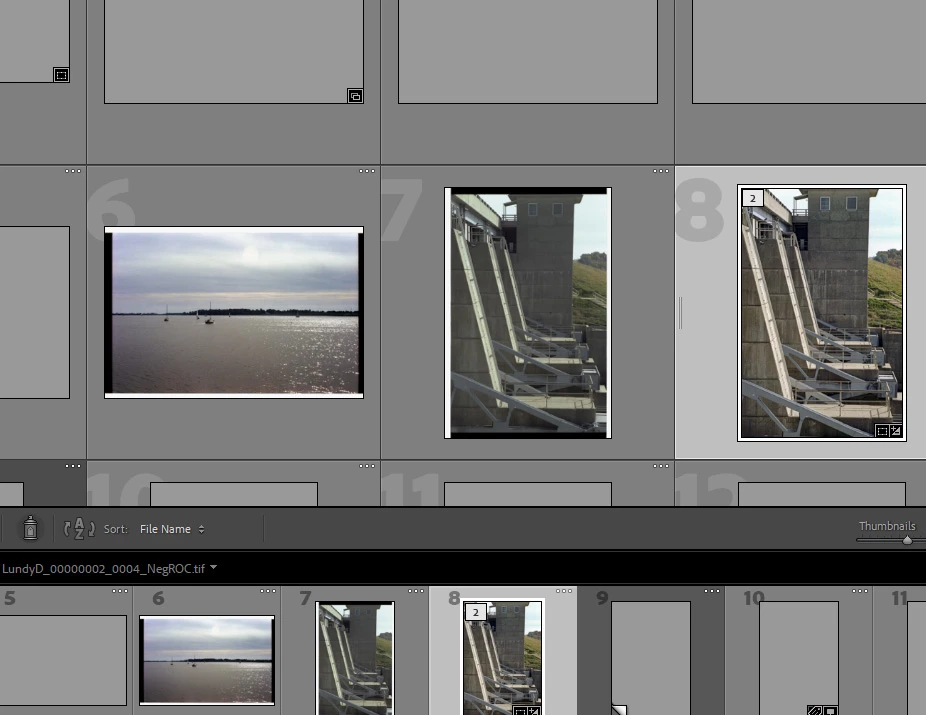926x715 pixels.
Task: Click the keyword tag badge on filmstrip thumbnail 10
Action: click(x=814, y=711)
